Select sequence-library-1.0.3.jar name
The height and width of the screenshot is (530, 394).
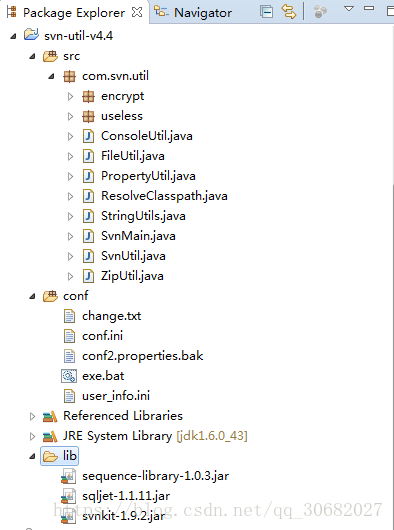point(155,476)
